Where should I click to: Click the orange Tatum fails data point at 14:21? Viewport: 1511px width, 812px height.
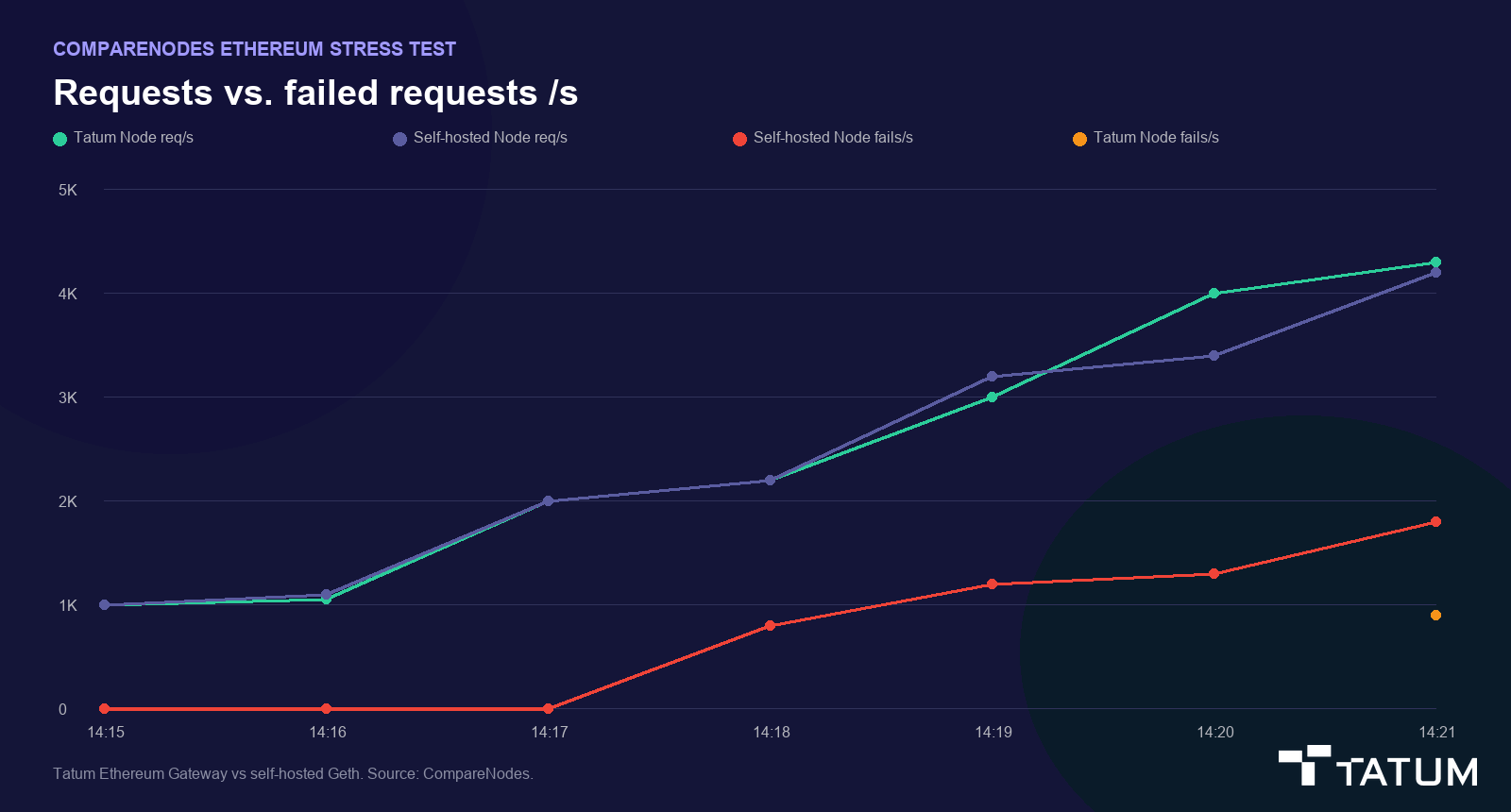pos(1435,616)
